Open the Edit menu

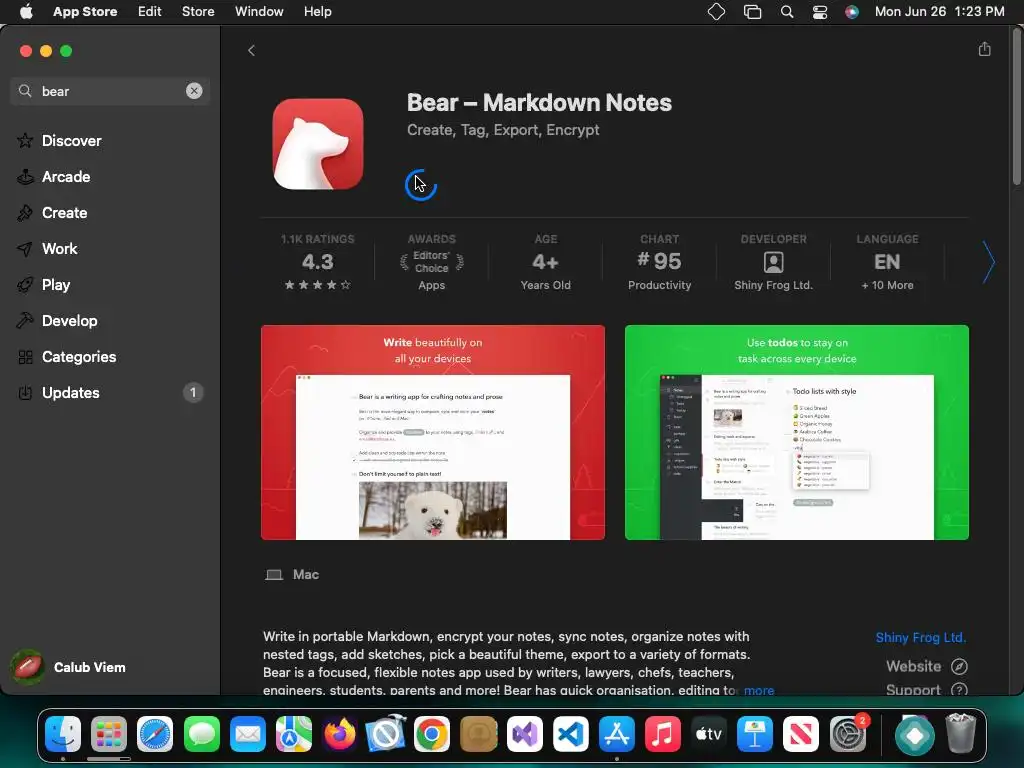[150, 12]
